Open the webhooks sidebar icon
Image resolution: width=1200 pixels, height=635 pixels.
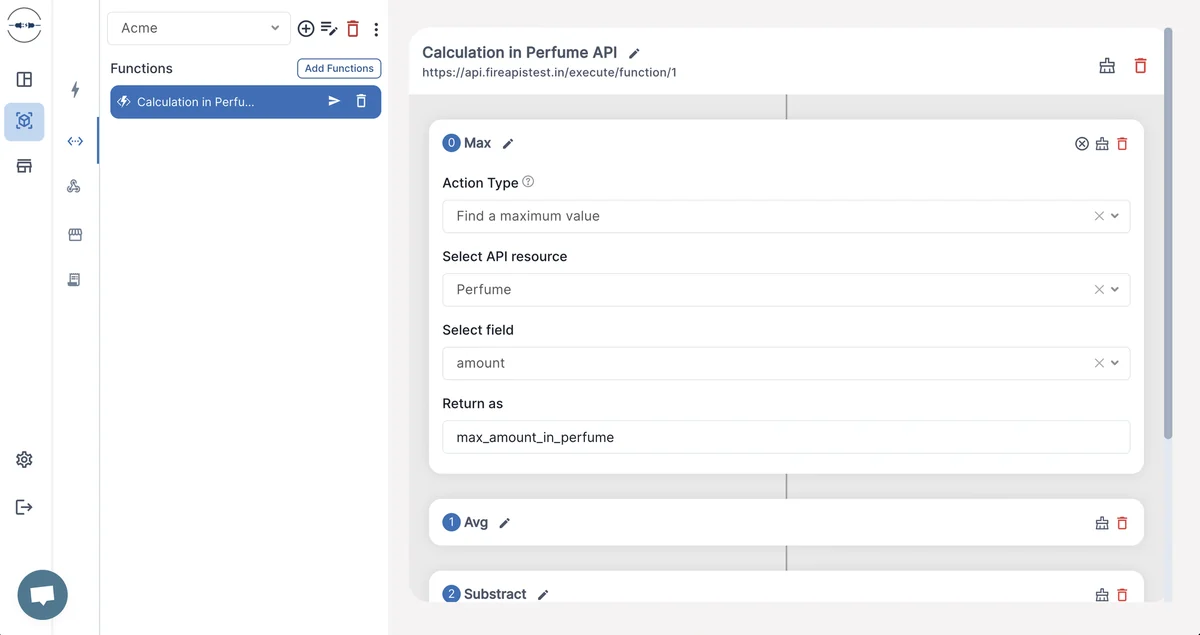click(74, 187)
